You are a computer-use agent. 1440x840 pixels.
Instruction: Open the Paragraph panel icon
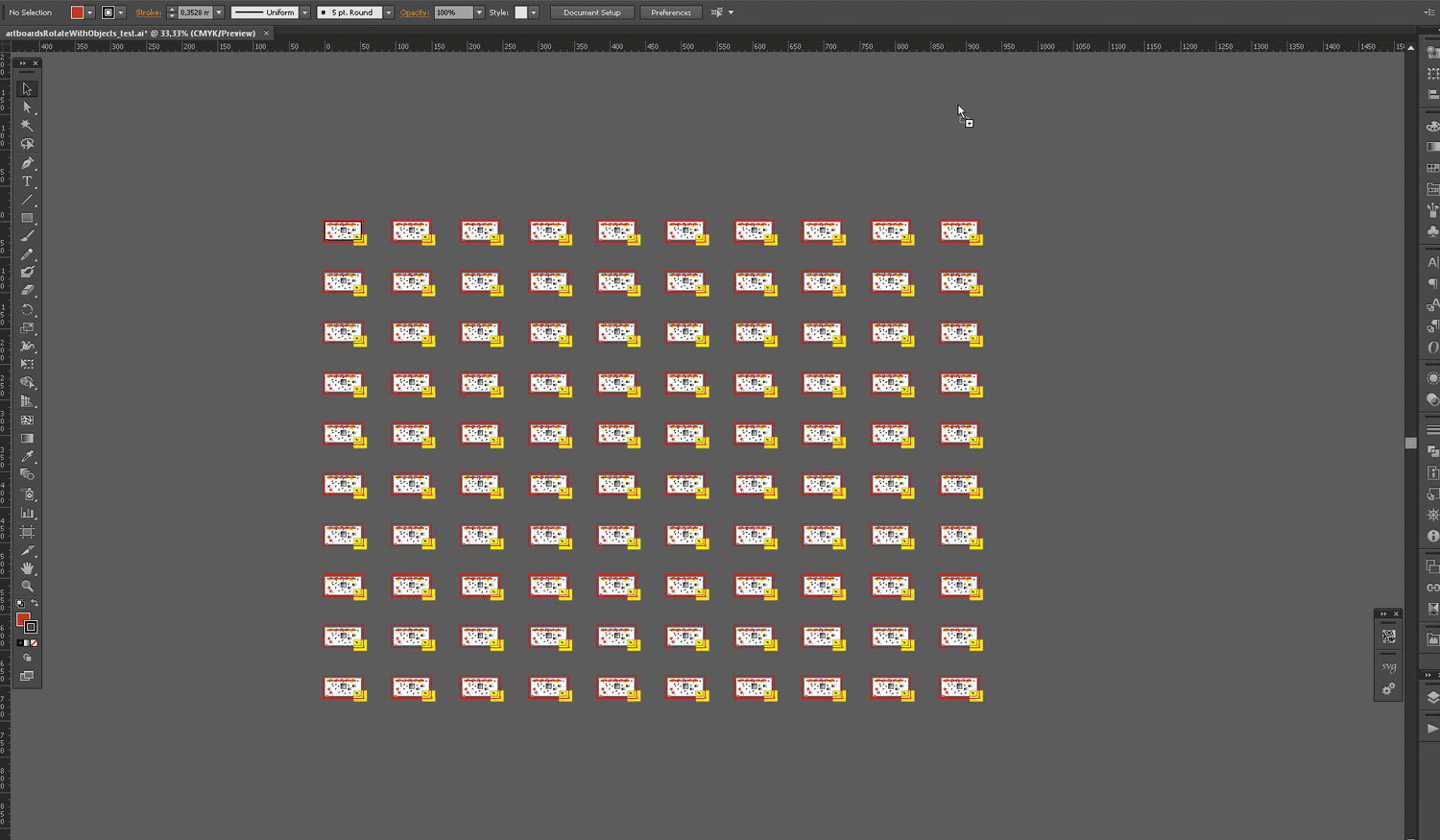(x=1432, y=283)
